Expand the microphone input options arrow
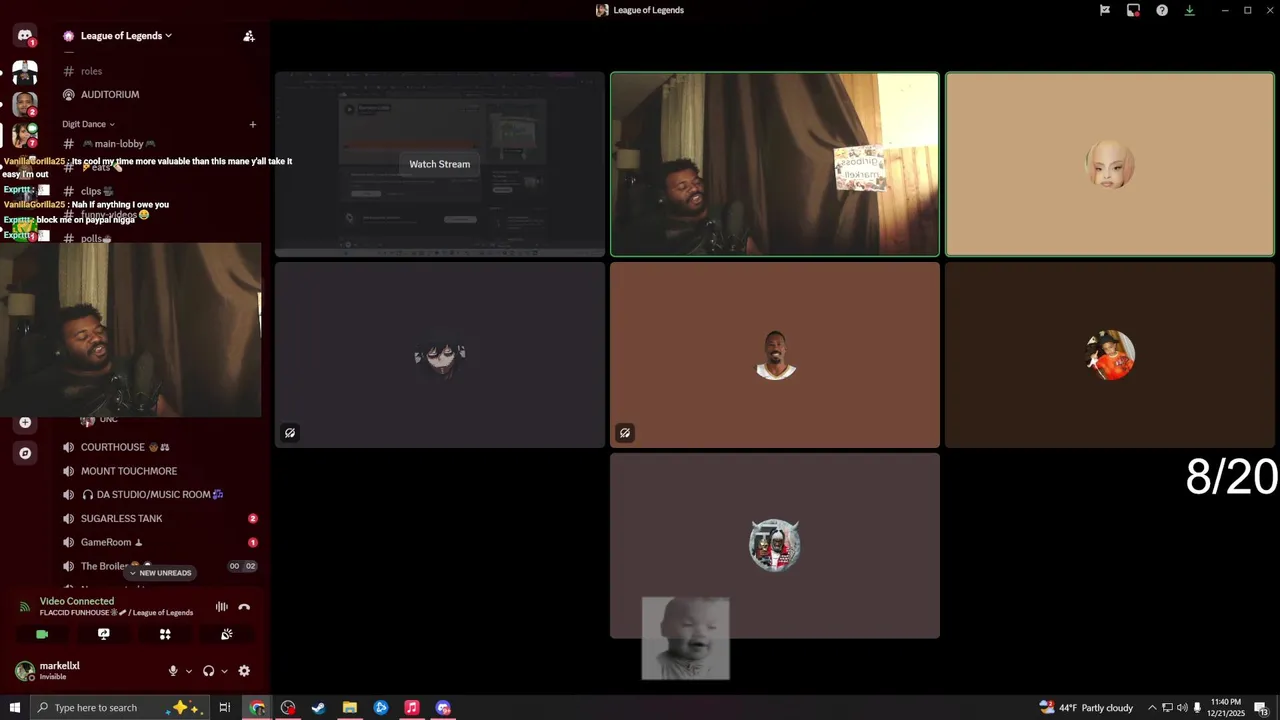The image size is (1280, 720). [188, 671]
